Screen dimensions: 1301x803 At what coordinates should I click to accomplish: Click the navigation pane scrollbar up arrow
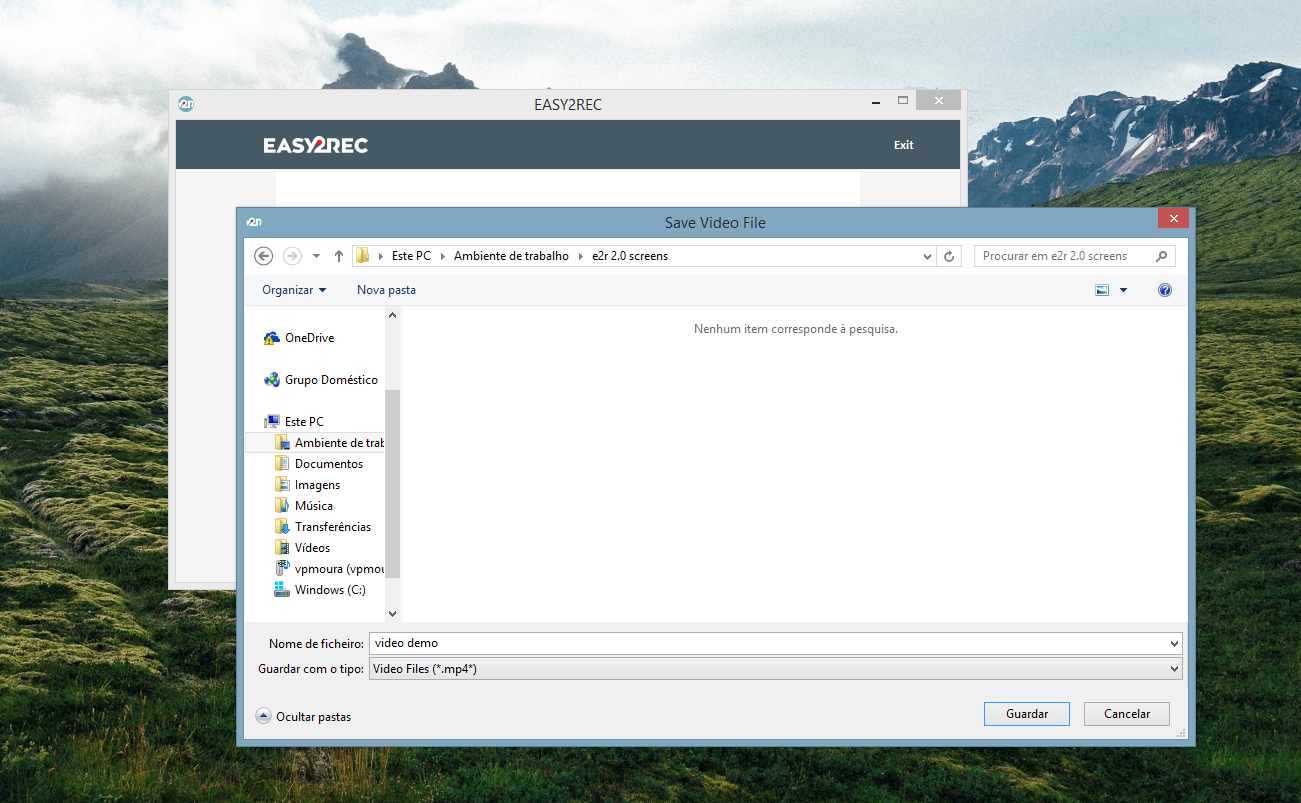[392, 315]
